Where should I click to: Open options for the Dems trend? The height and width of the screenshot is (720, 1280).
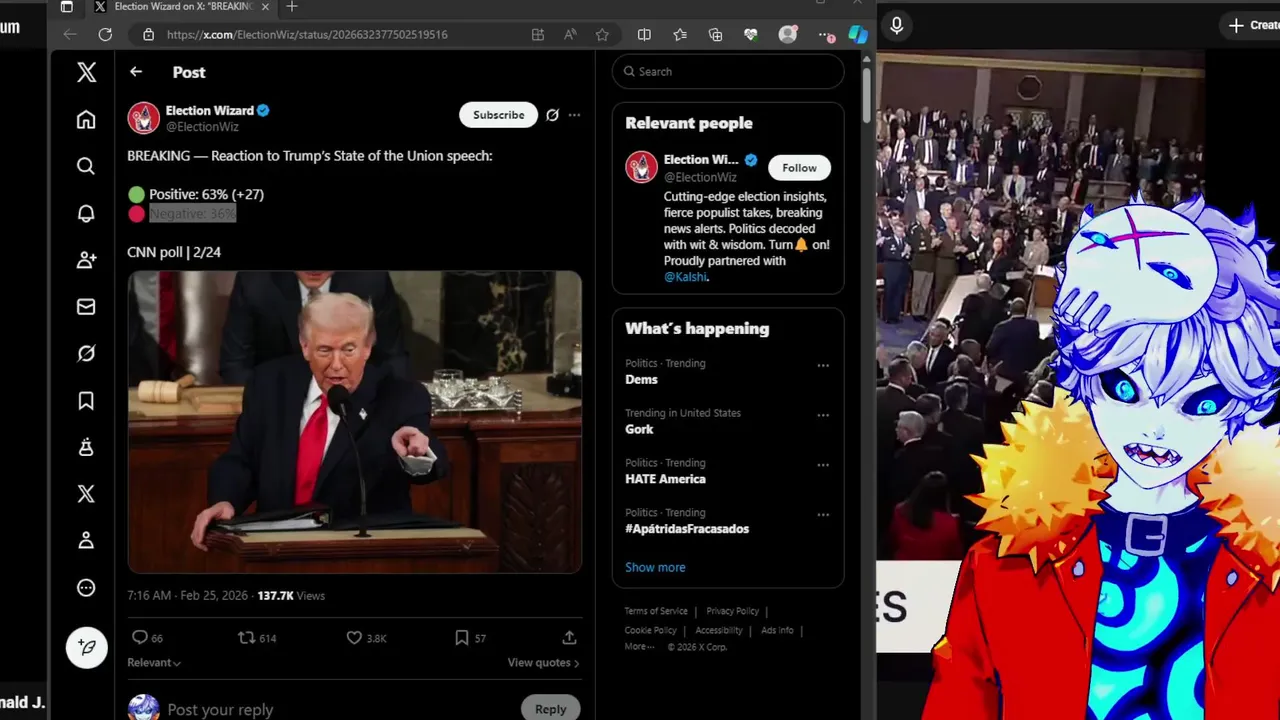coord(823,365)
